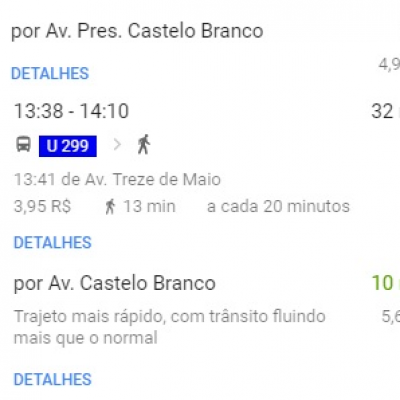
Task: Click the 3,95 R$ fare text
Action: (43, 206)
